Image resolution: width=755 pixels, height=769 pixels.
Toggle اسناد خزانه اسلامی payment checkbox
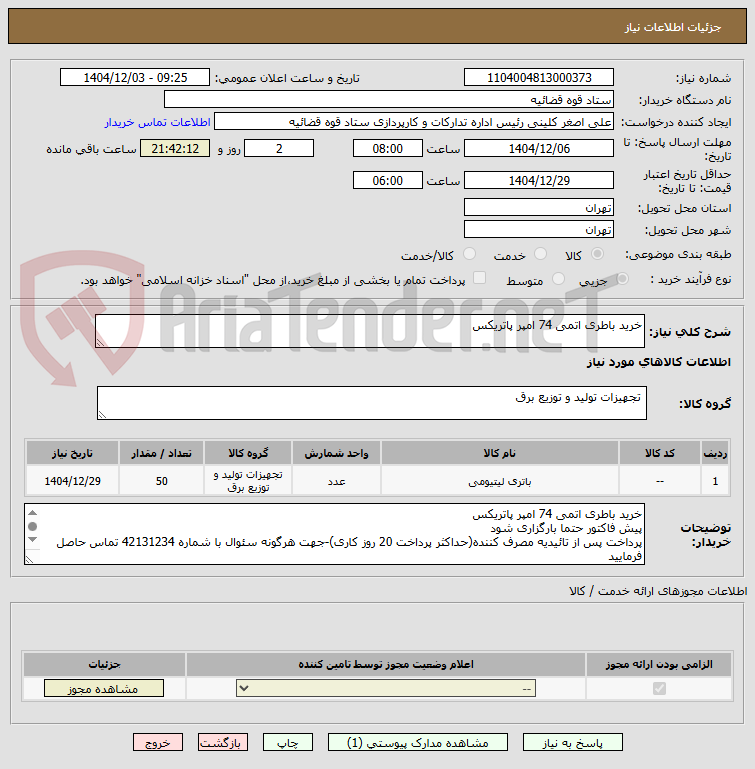(x=479, y=278)
